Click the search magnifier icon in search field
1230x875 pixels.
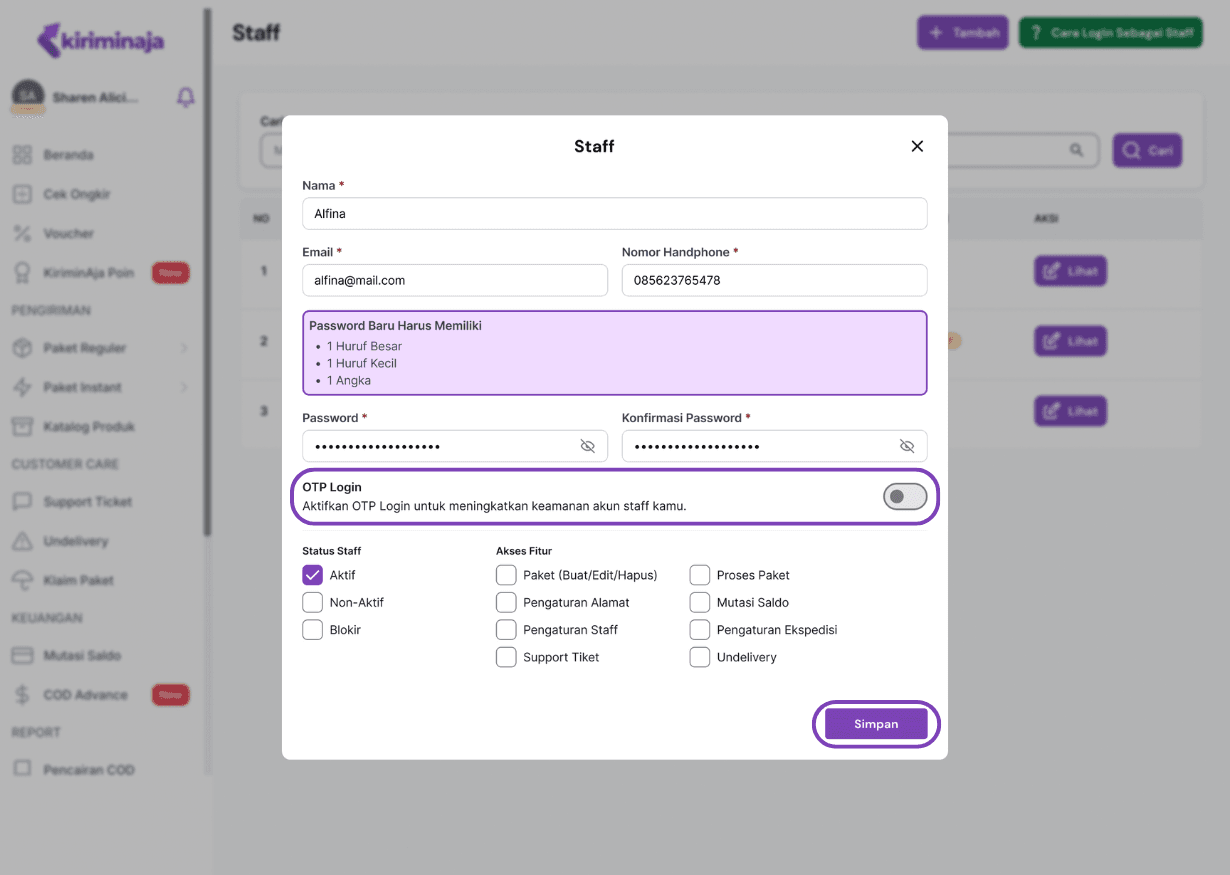click(x=1077, y=150)
